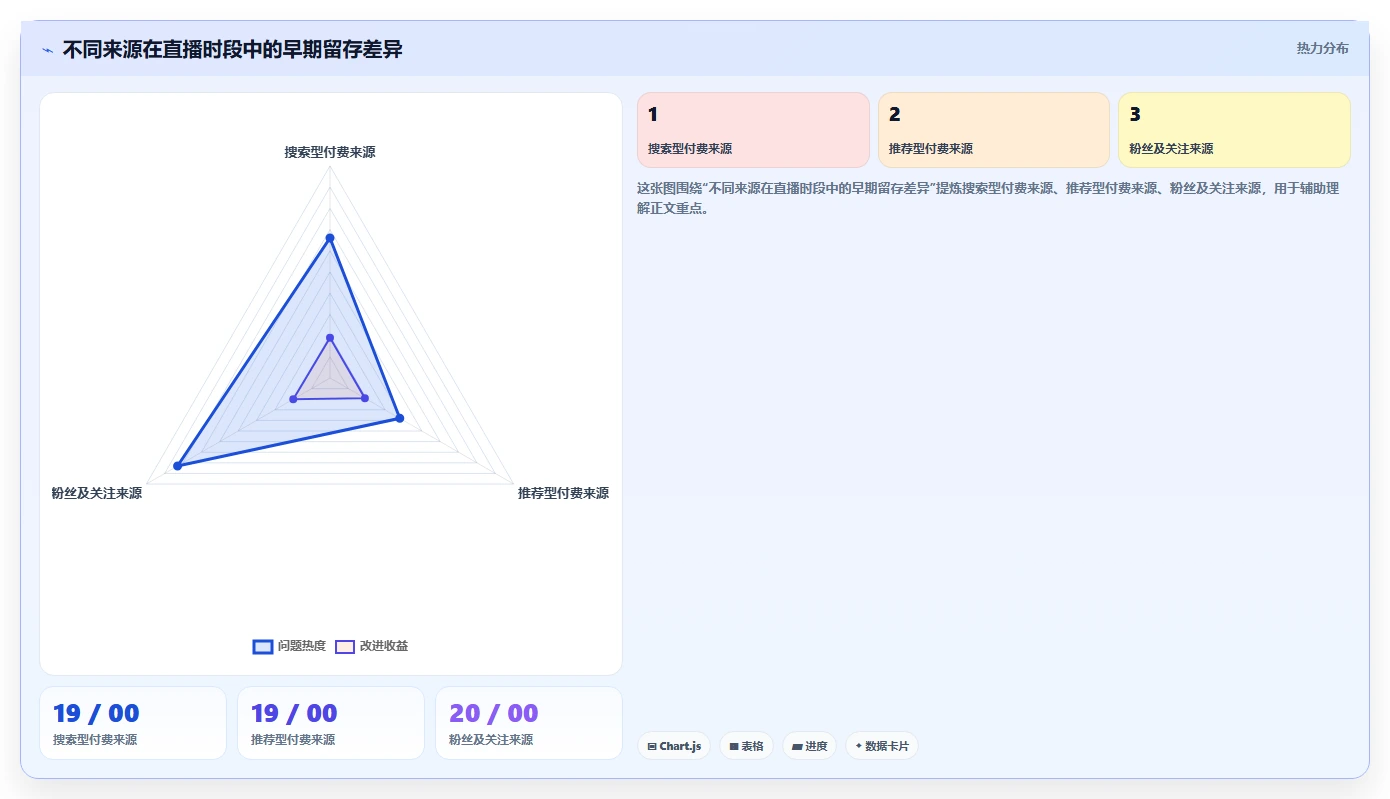The width and height of the screenshot is (1390, 799).
Task: Click the 搜索型付费来源 radar axis label
Action: pyautogui.click(x=330, y=152)
